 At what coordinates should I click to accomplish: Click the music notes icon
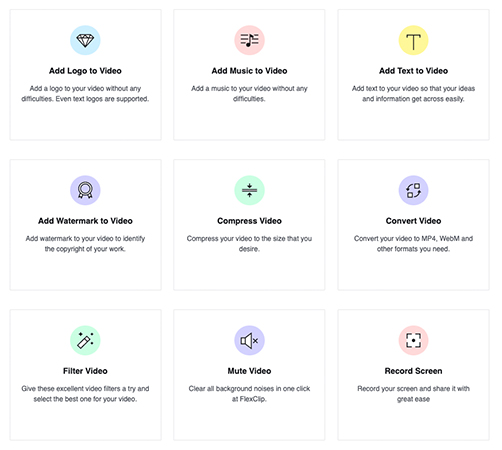click(249, 40)
